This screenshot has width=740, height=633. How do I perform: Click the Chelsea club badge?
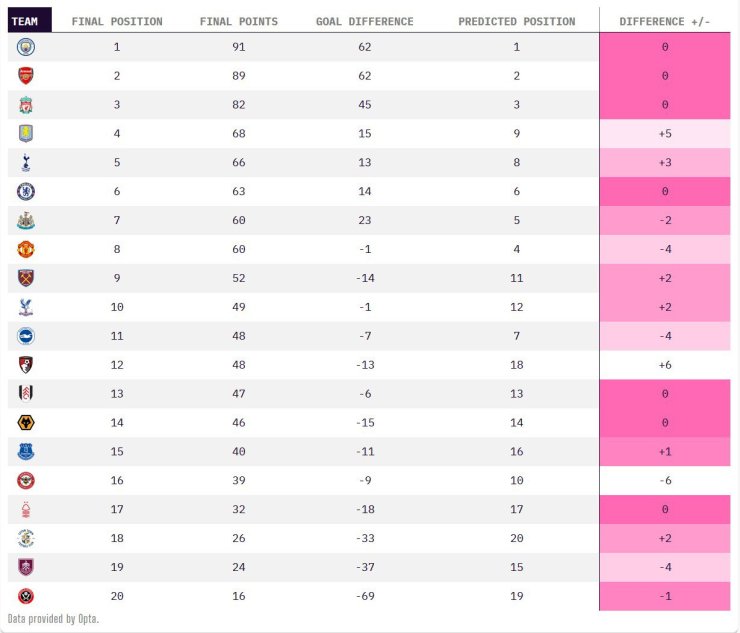(x=26, y=191)
